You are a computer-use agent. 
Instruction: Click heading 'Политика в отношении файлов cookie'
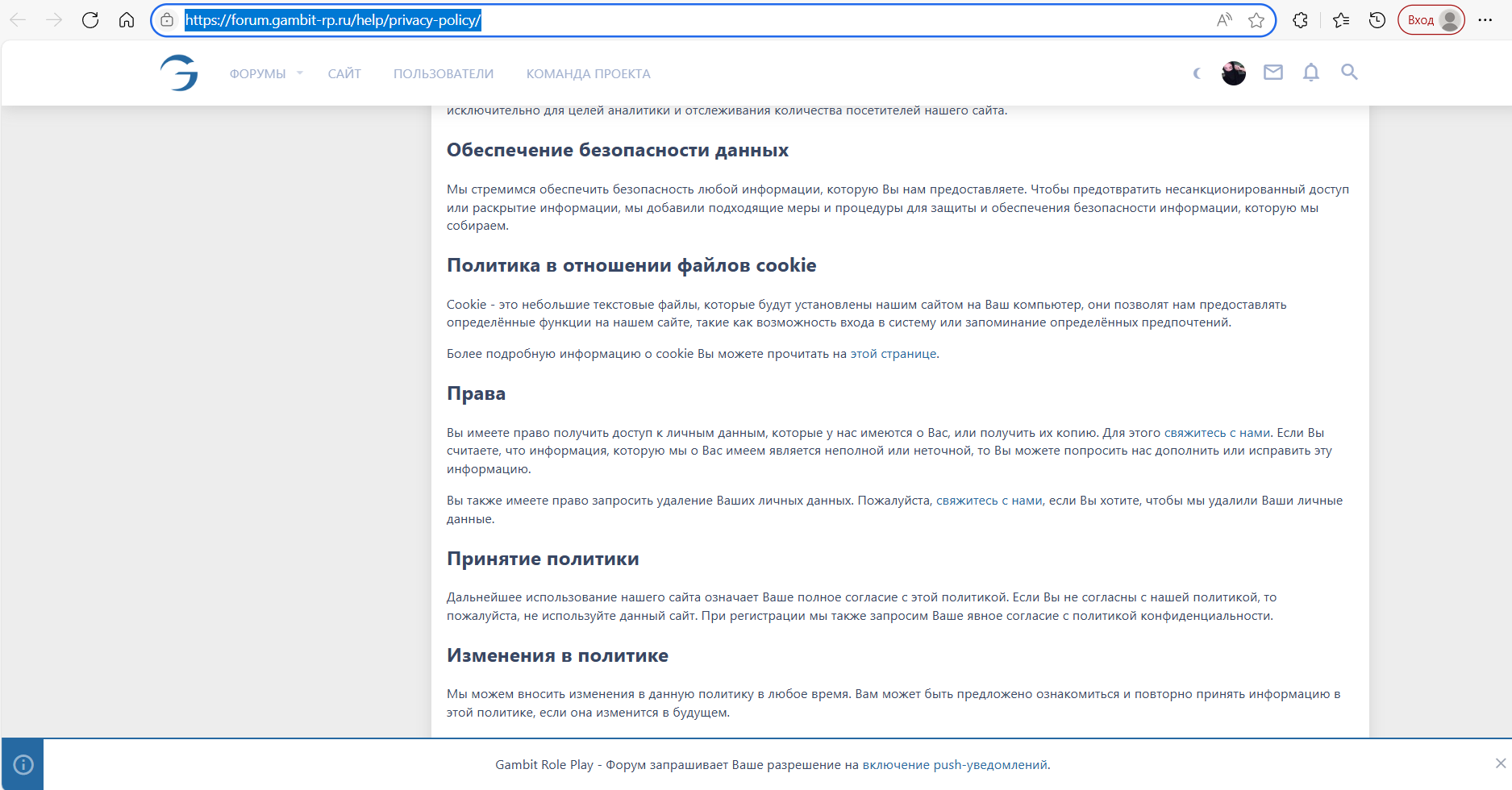point(631,265)
